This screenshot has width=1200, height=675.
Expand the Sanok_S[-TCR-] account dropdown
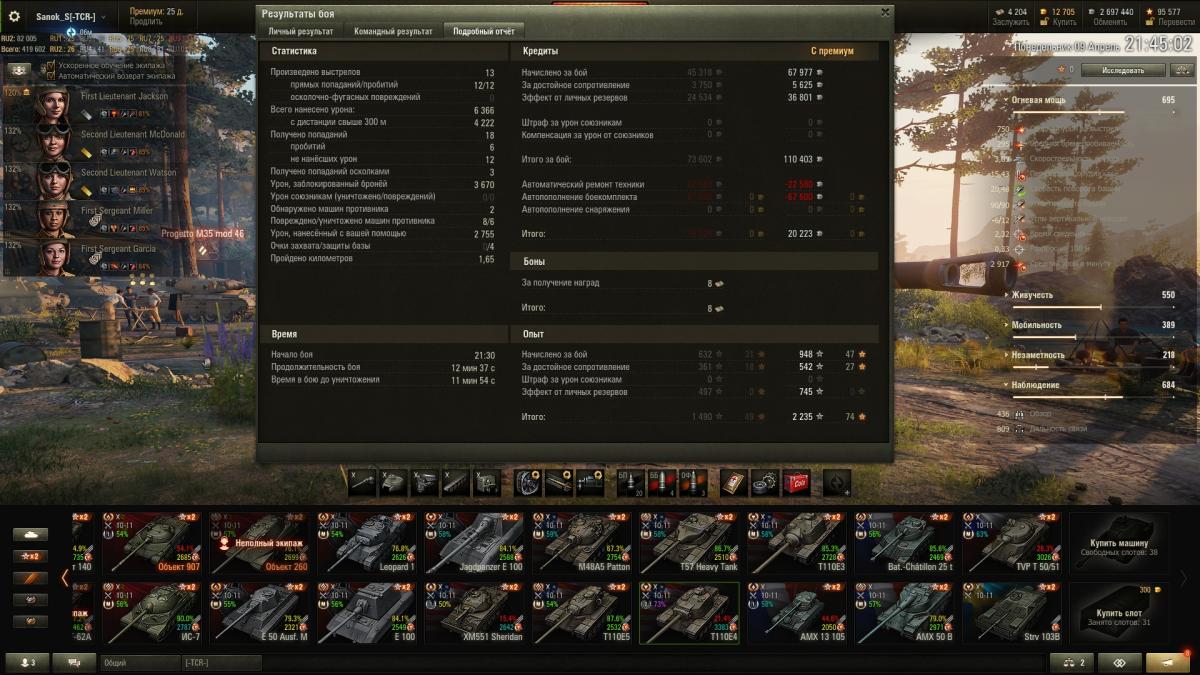[x=70, y=16]
